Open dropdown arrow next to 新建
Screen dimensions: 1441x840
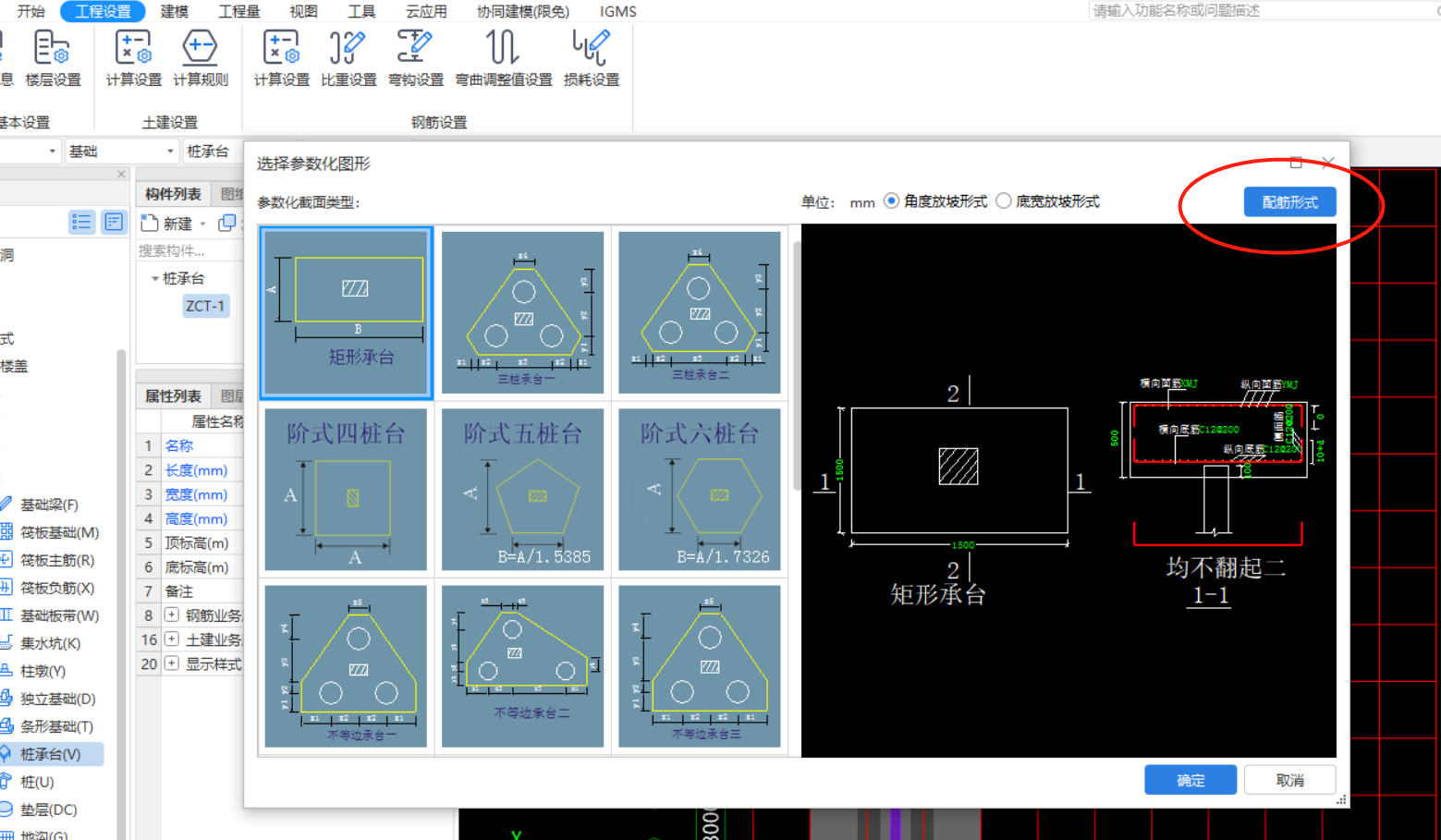(202, 224)
